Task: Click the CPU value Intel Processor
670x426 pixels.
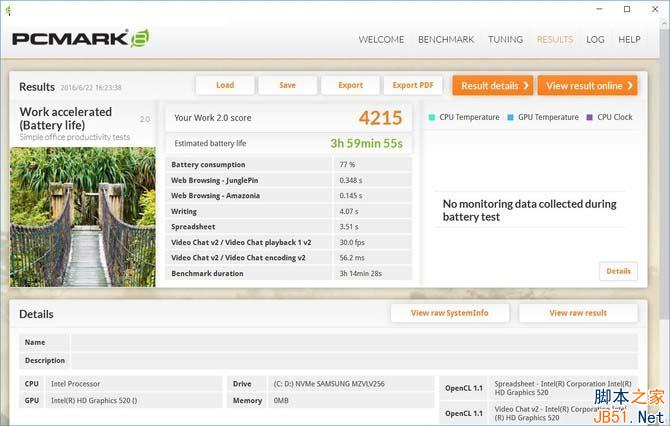Action: (x=76, y=384)
